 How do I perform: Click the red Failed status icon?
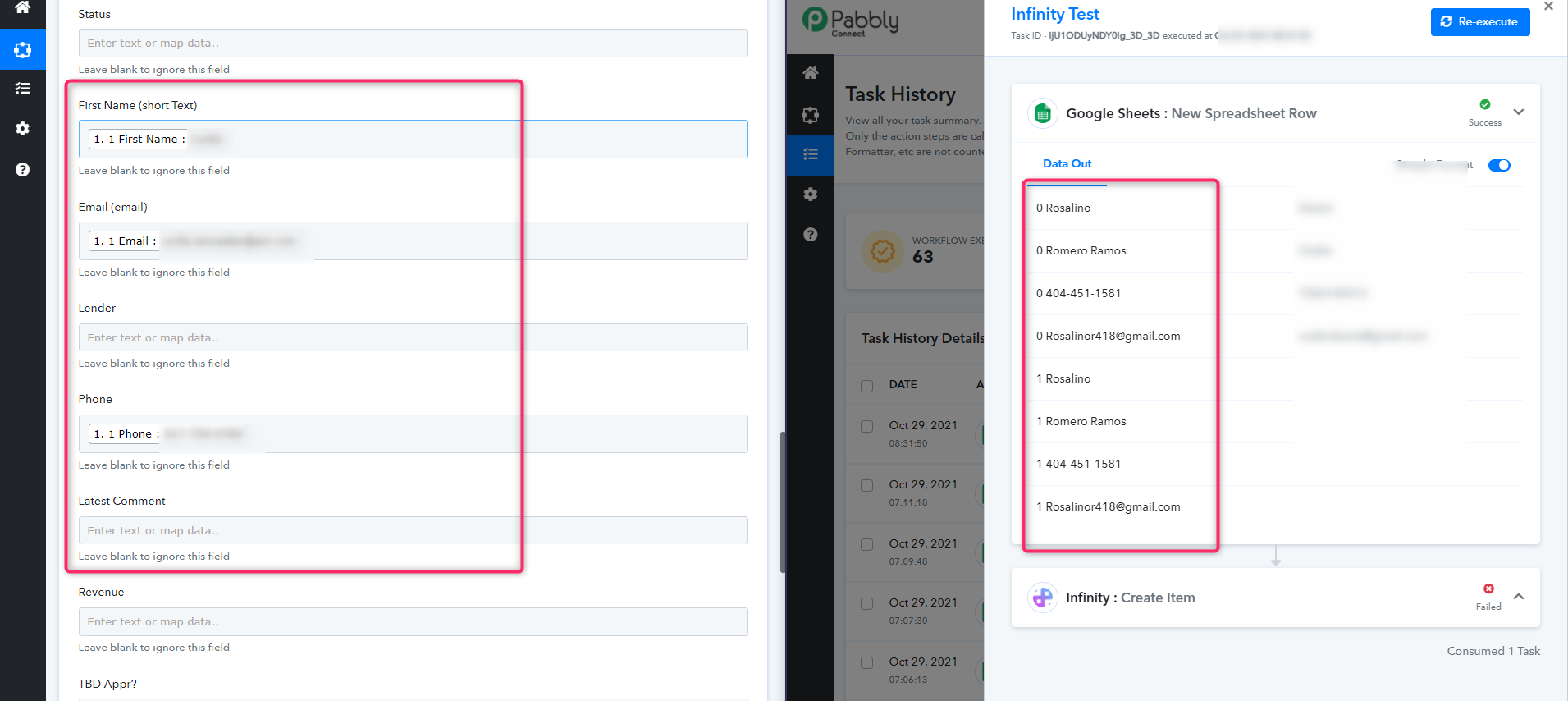[1488, 589]
